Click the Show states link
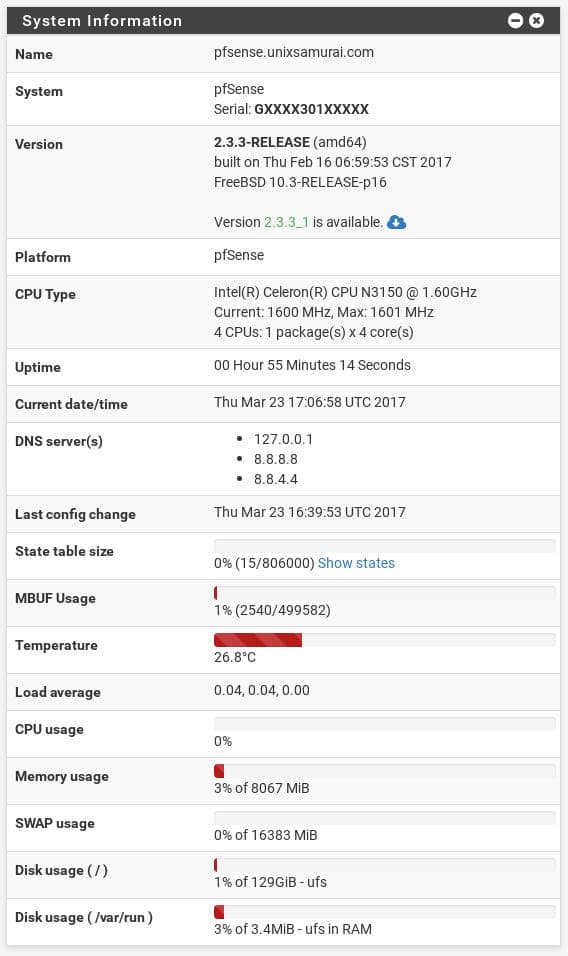Viewport: 568px width, 956px height. [x=357, y=563]
